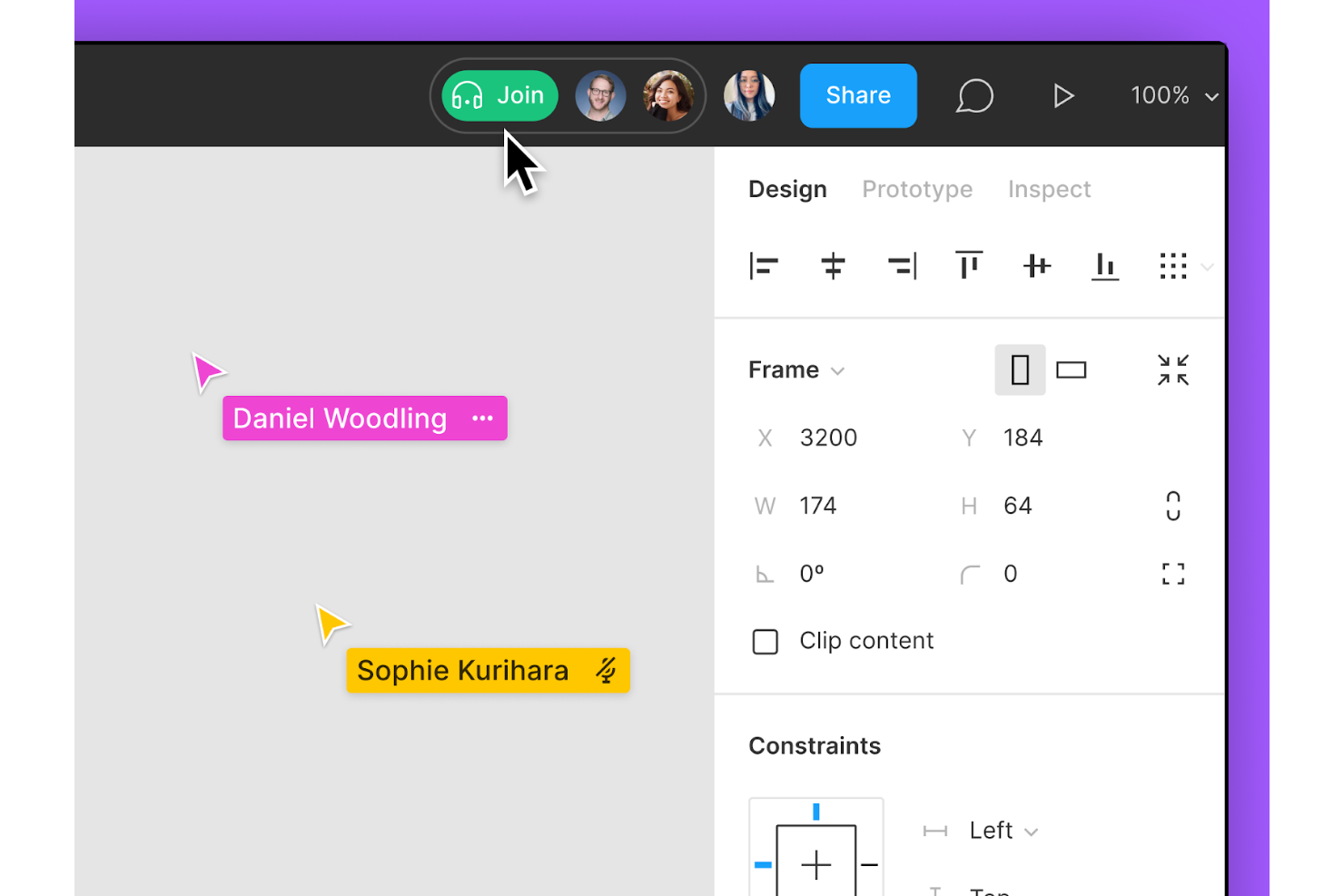Select portrait frame orientation

click(x=1020, y=369)
